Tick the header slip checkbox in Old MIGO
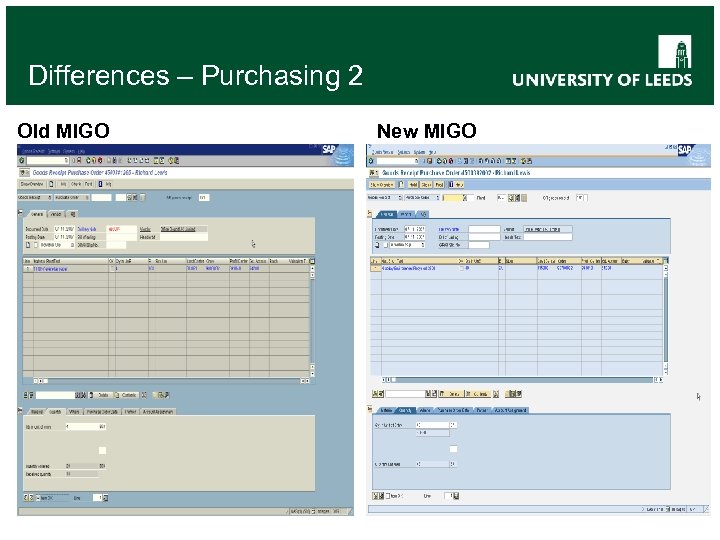 pyautogui.click(x=36, y=245)
